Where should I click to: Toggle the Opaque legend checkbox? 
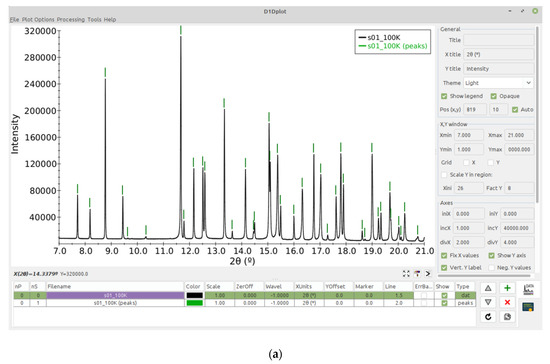tap(494, 96)
